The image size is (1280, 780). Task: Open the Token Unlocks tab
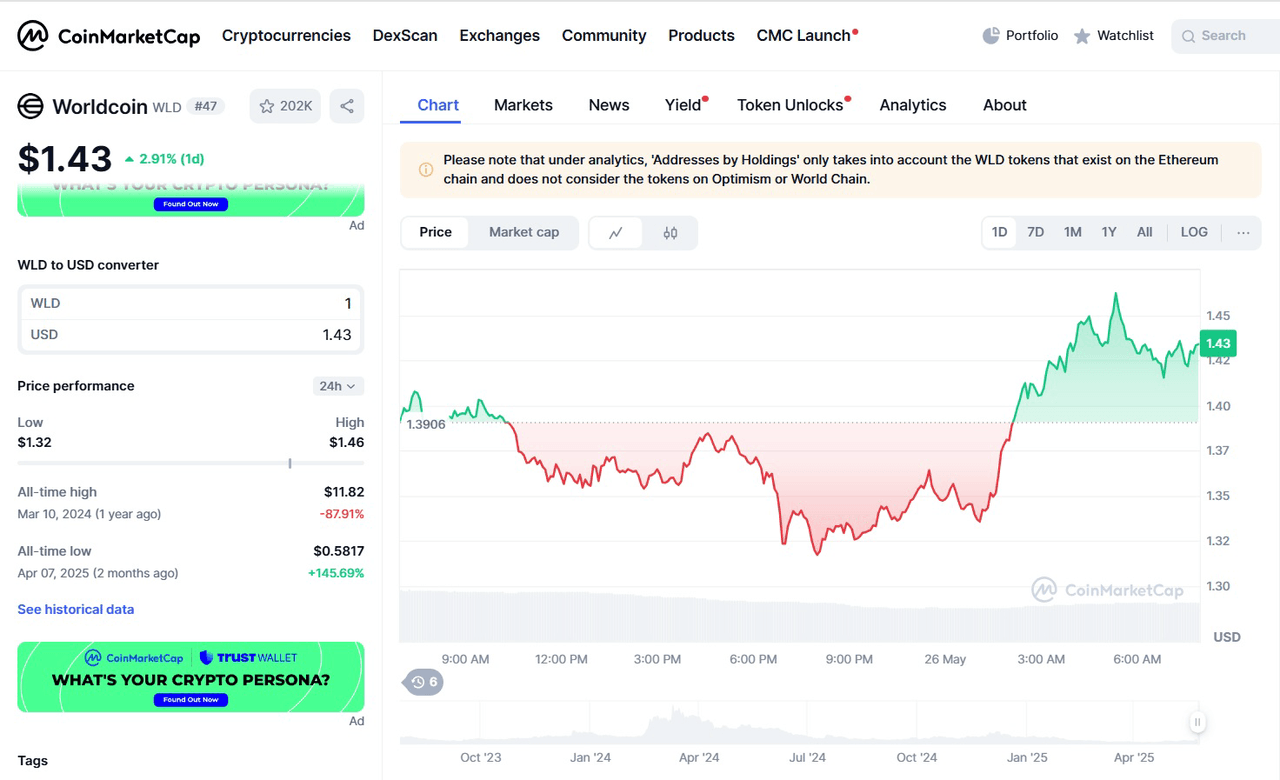tap(790, 105)
